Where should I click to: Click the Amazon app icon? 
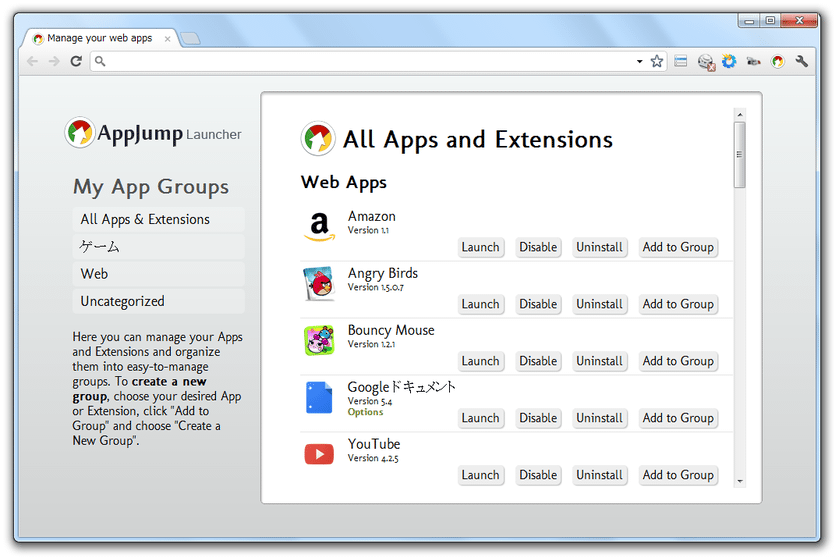[319, 226]
